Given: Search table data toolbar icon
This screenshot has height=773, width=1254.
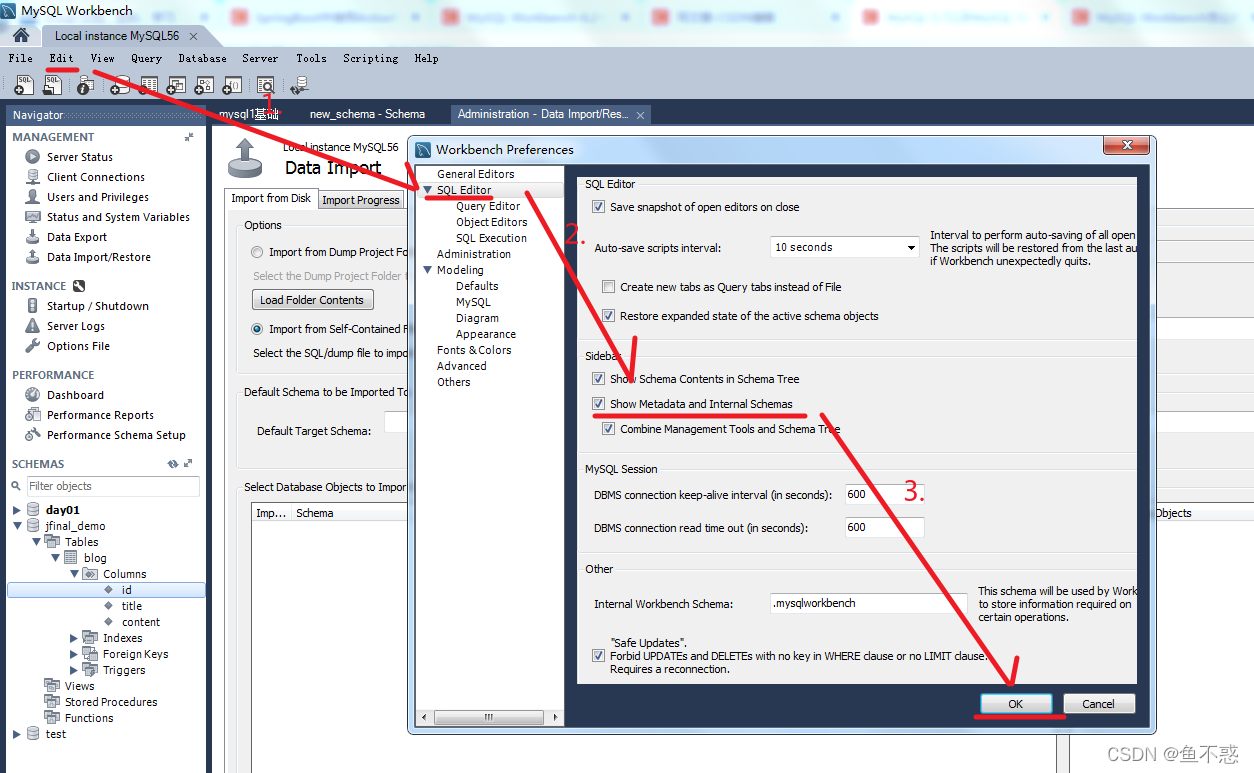Looking at the screenshot, I should pyautogui.click(x=265, y=86).
